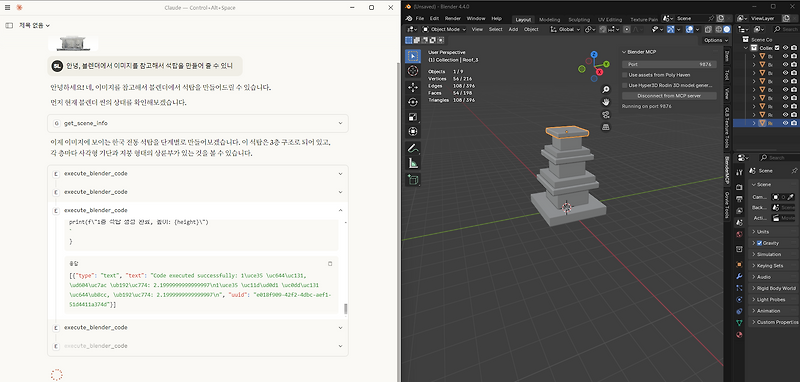Viewport: 800px width, 382px height.
Task: Open the attached stone pagoda image thumbnail
Action: [x=73, y=43]
